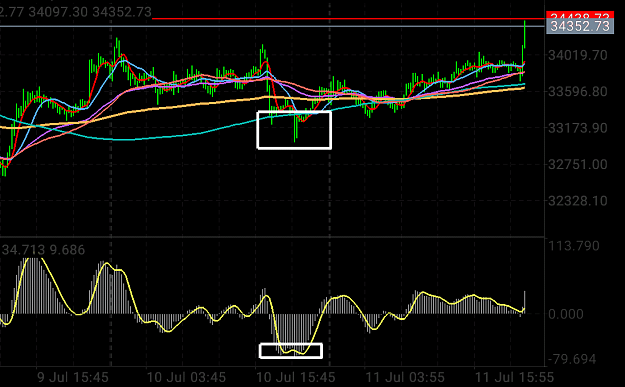Select the red horizontal price level line
Viewport: 625px width, 387px height.
click(348, 18)
